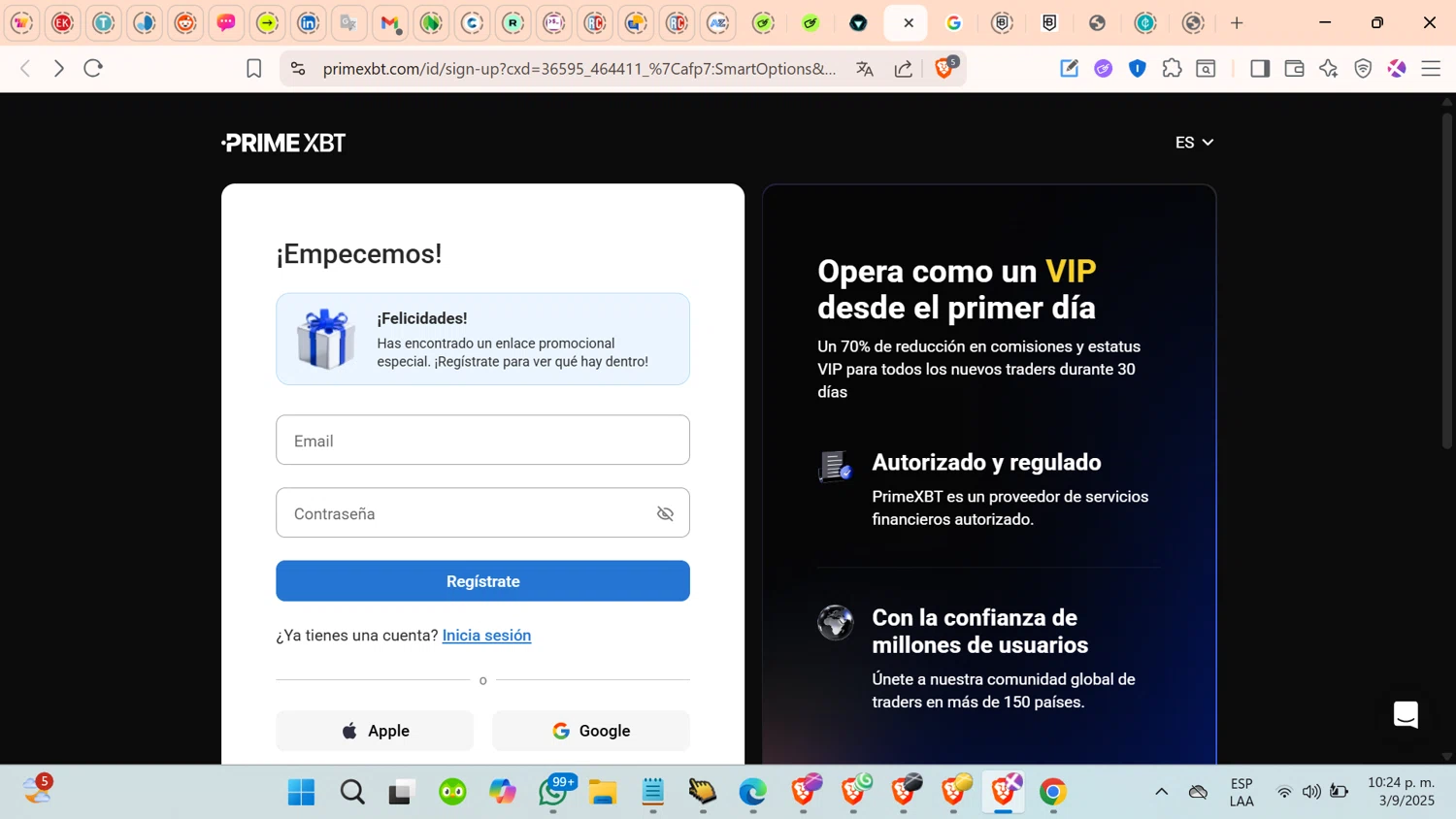
Task: Sign up with the Apple button
Action: tap(375, 731)
